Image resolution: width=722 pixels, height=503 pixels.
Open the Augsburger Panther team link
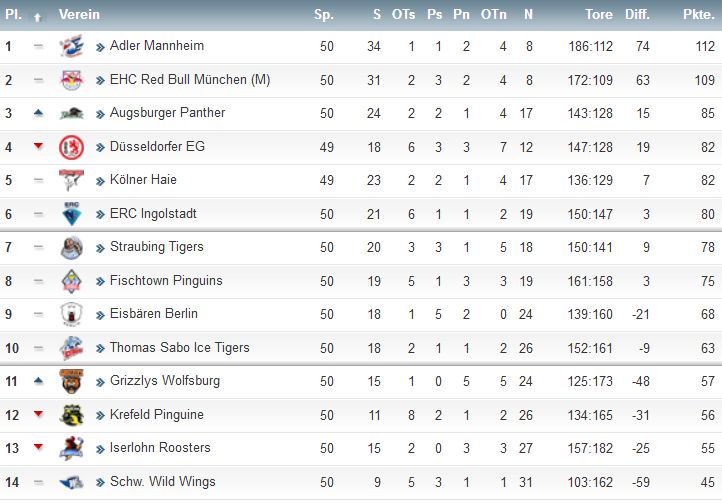[167, 113]
